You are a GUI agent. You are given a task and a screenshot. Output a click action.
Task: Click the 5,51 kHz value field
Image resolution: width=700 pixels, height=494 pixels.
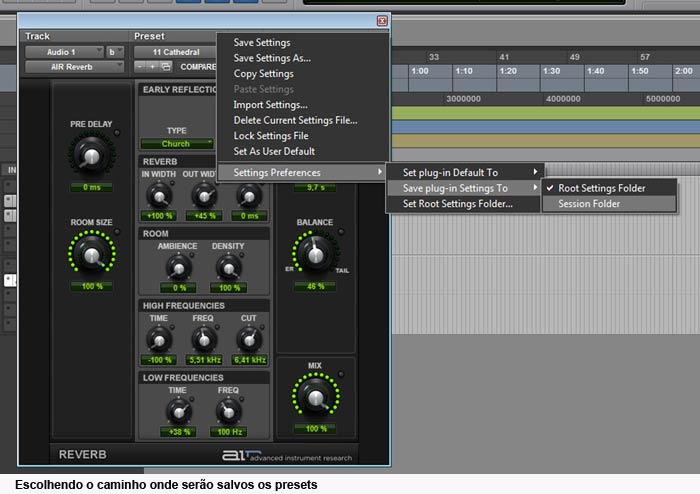tap(204, 360)
